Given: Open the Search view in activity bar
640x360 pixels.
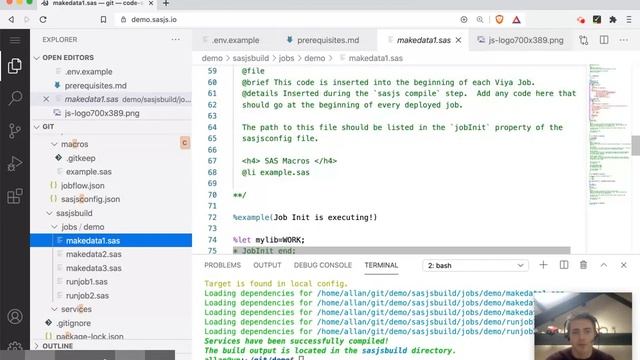Looking at the screenshot, I should point(15,98).
